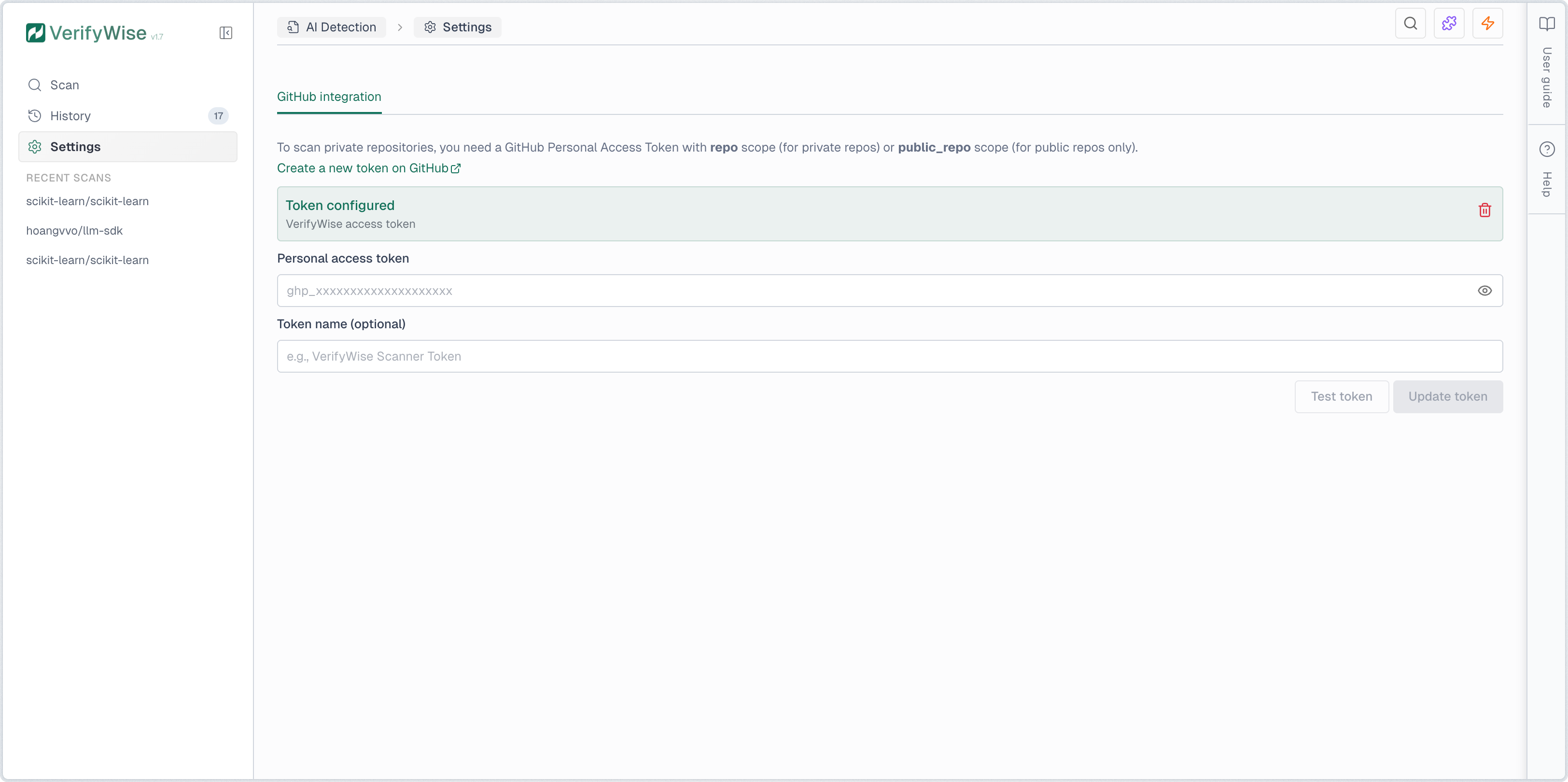Screen dimensions: 1568x782
Task: Click the orange lightning bolt icon
Action: point(1488,23)
